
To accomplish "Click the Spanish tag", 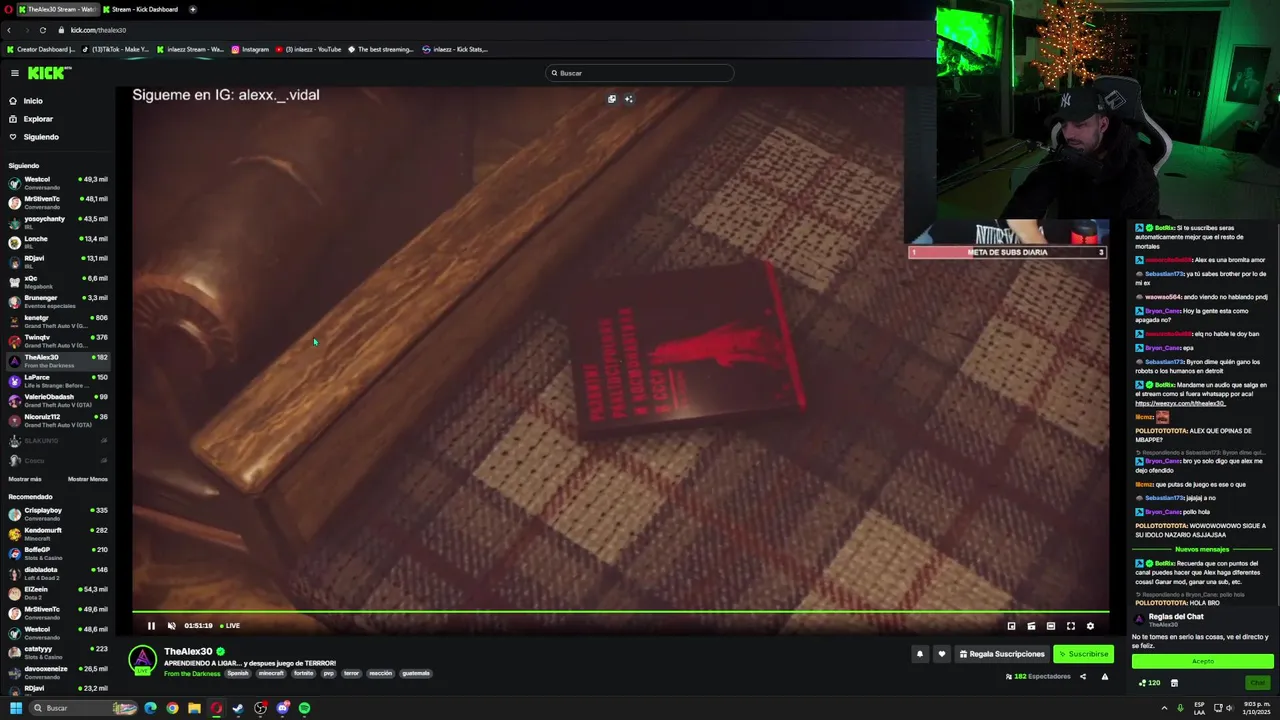I will pos(238,673).
